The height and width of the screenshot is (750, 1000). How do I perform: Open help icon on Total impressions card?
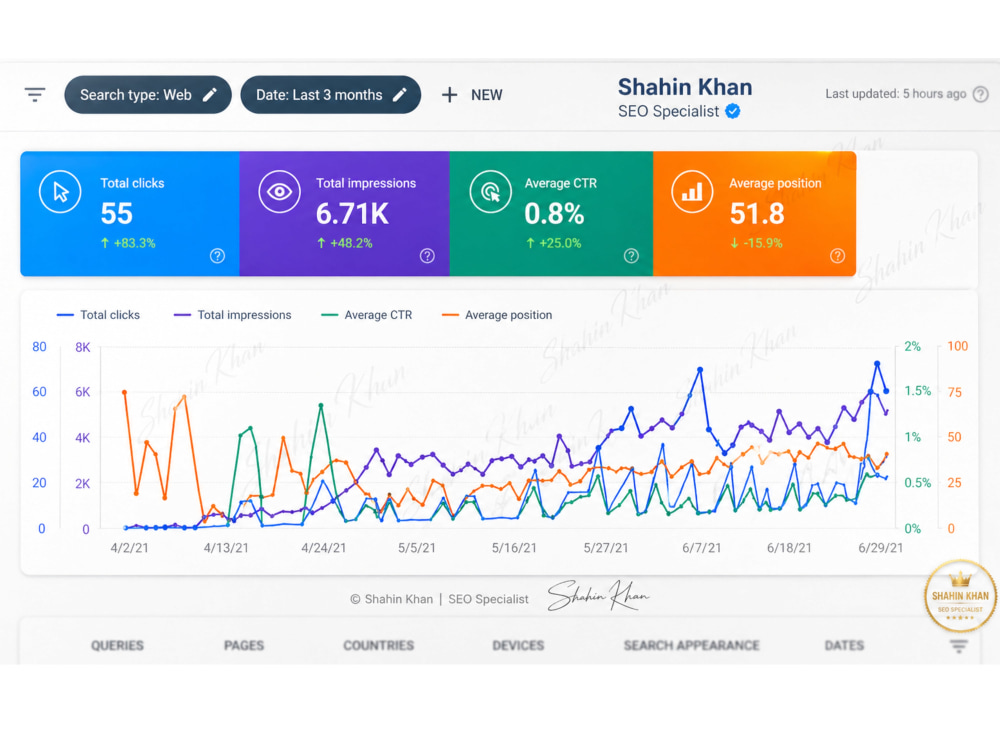[x=427, y=256]
